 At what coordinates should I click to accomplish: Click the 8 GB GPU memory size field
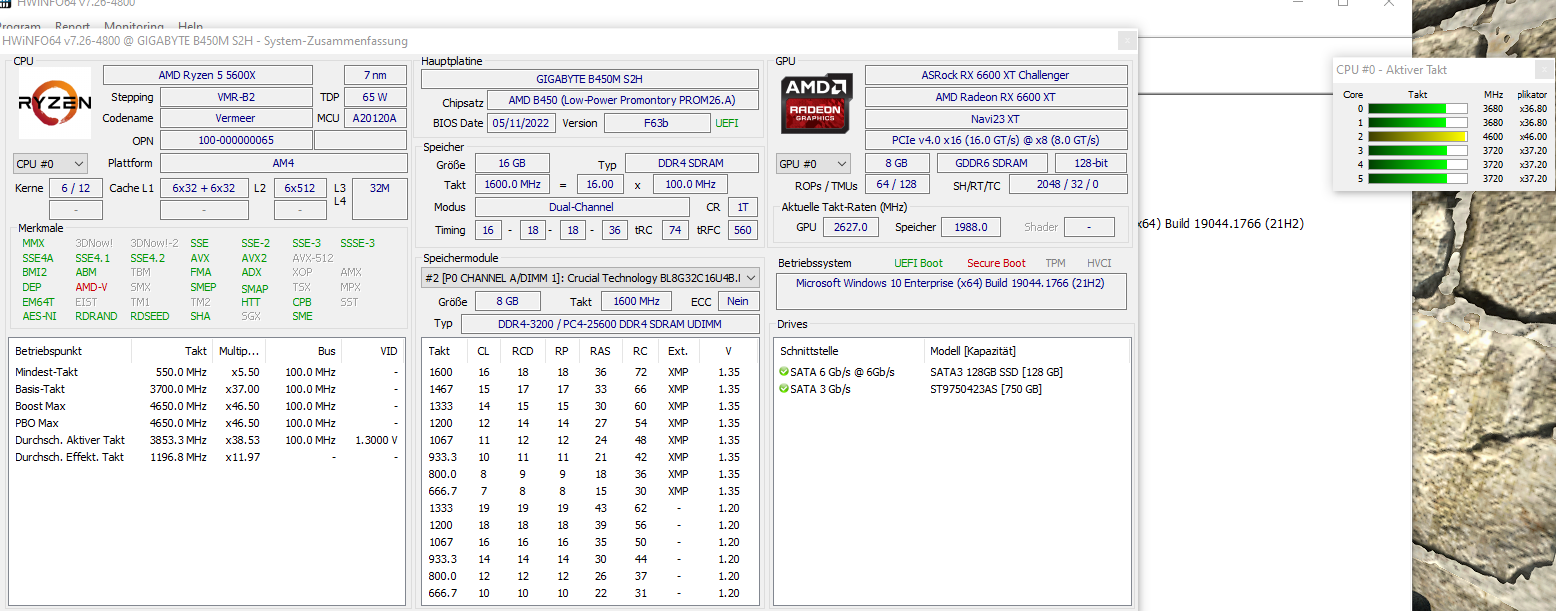pyautogui.click(x=896, y=163)
